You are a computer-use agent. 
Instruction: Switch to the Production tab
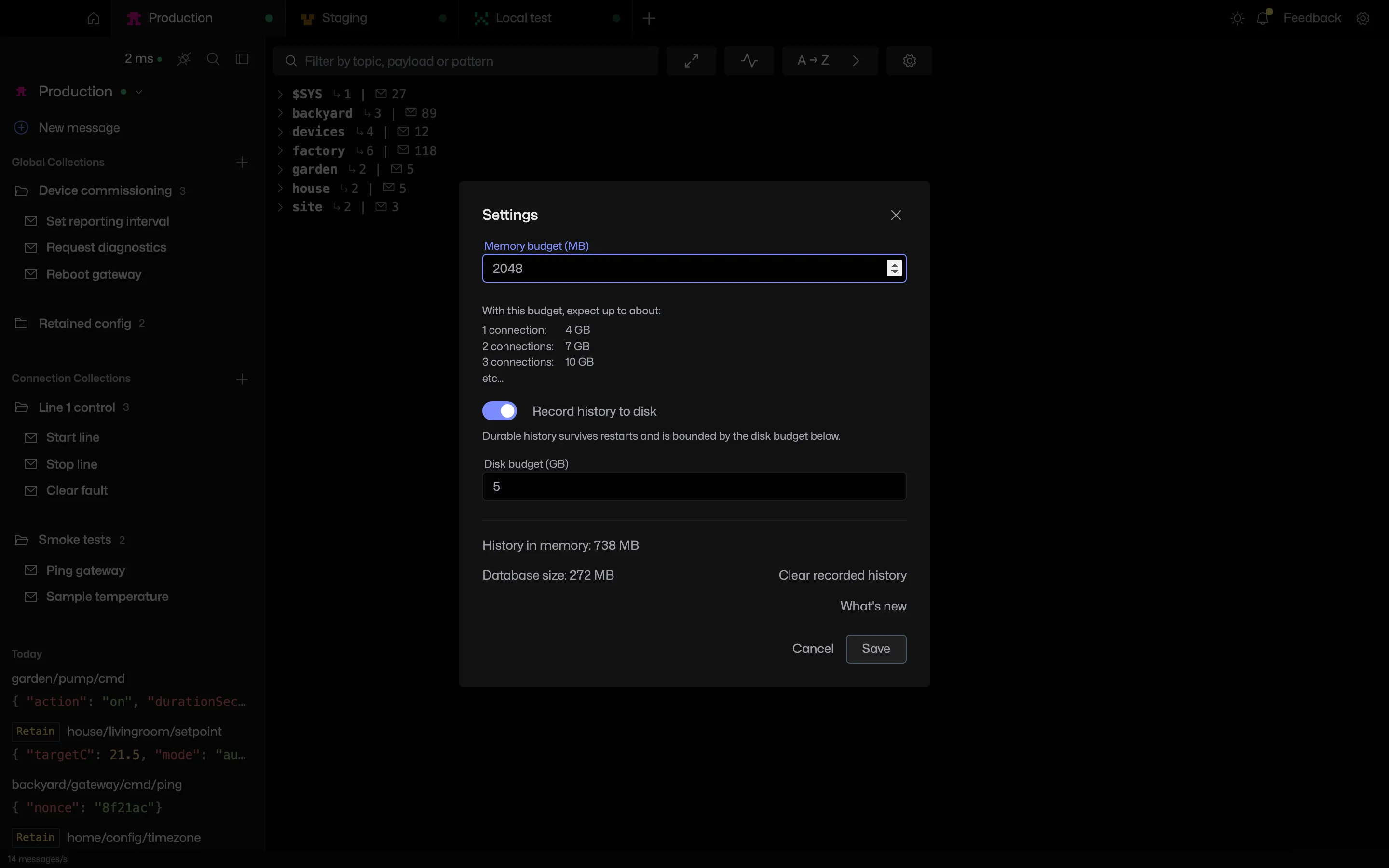tap(198, 18)
